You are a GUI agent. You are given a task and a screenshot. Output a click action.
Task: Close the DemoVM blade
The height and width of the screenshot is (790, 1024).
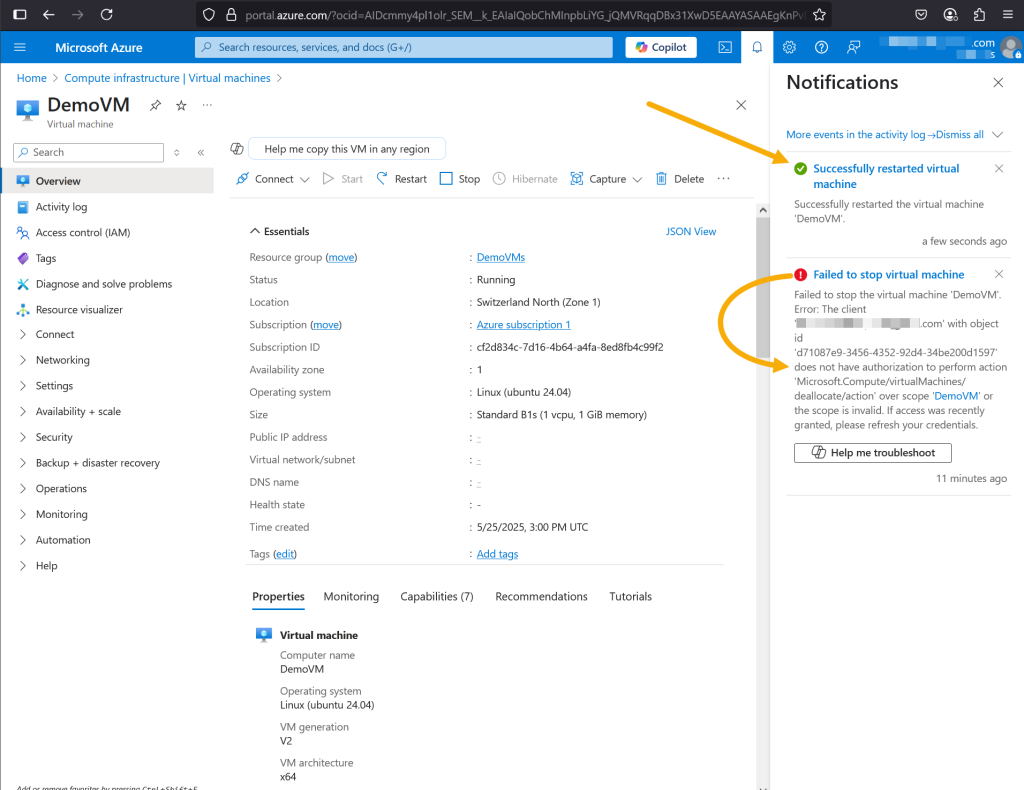pyautogui.click(x=741, y=105)
